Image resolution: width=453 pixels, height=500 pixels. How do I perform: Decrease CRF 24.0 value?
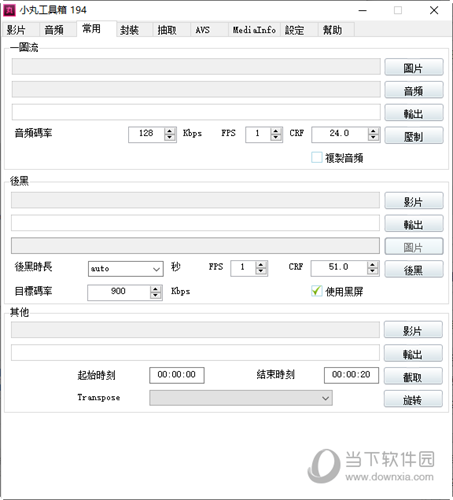(x=373, y=138)
